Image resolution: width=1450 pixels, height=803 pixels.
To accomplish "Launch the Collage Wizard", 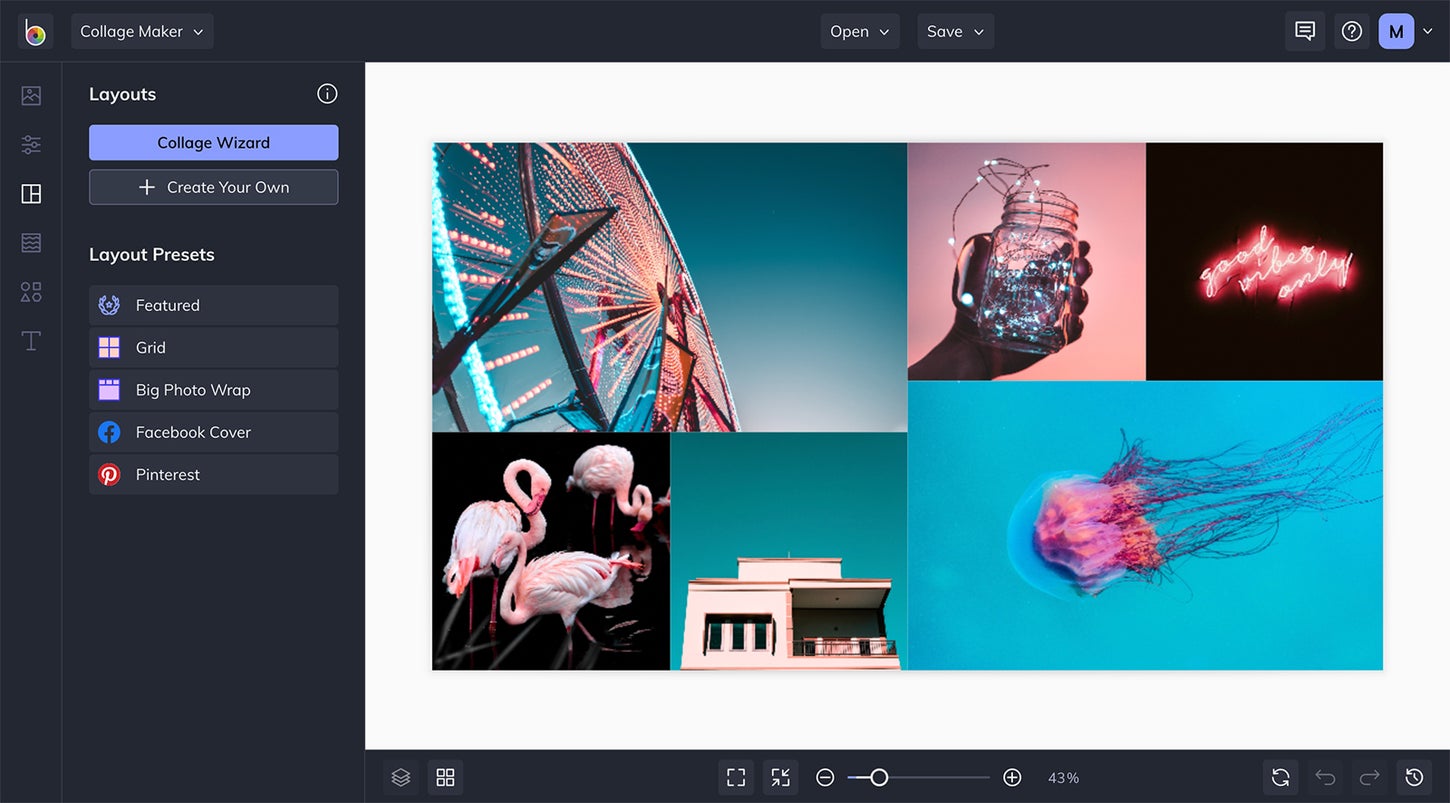I will pyautogui.click(x=213, y=142).
